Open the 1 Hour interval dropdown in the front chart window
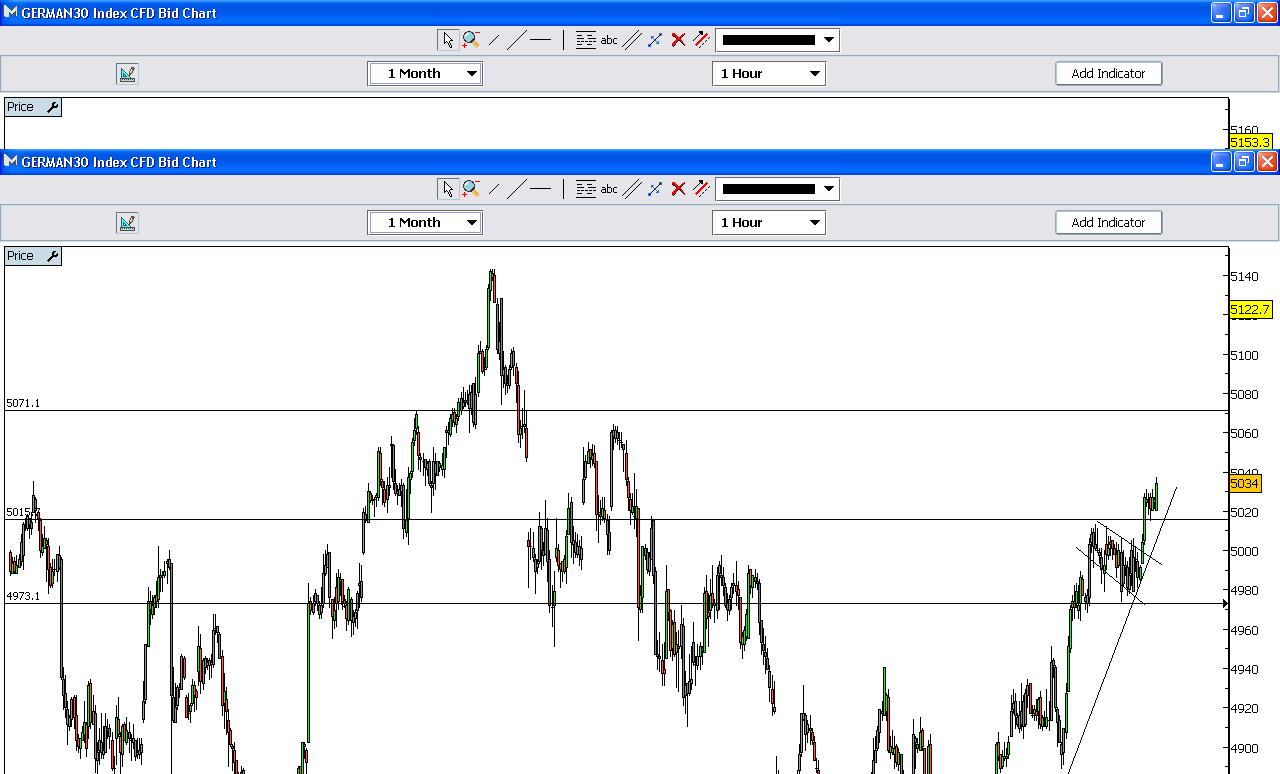Image resolution: width=1280 pixels, height=774 pixels. pos(769,223)
